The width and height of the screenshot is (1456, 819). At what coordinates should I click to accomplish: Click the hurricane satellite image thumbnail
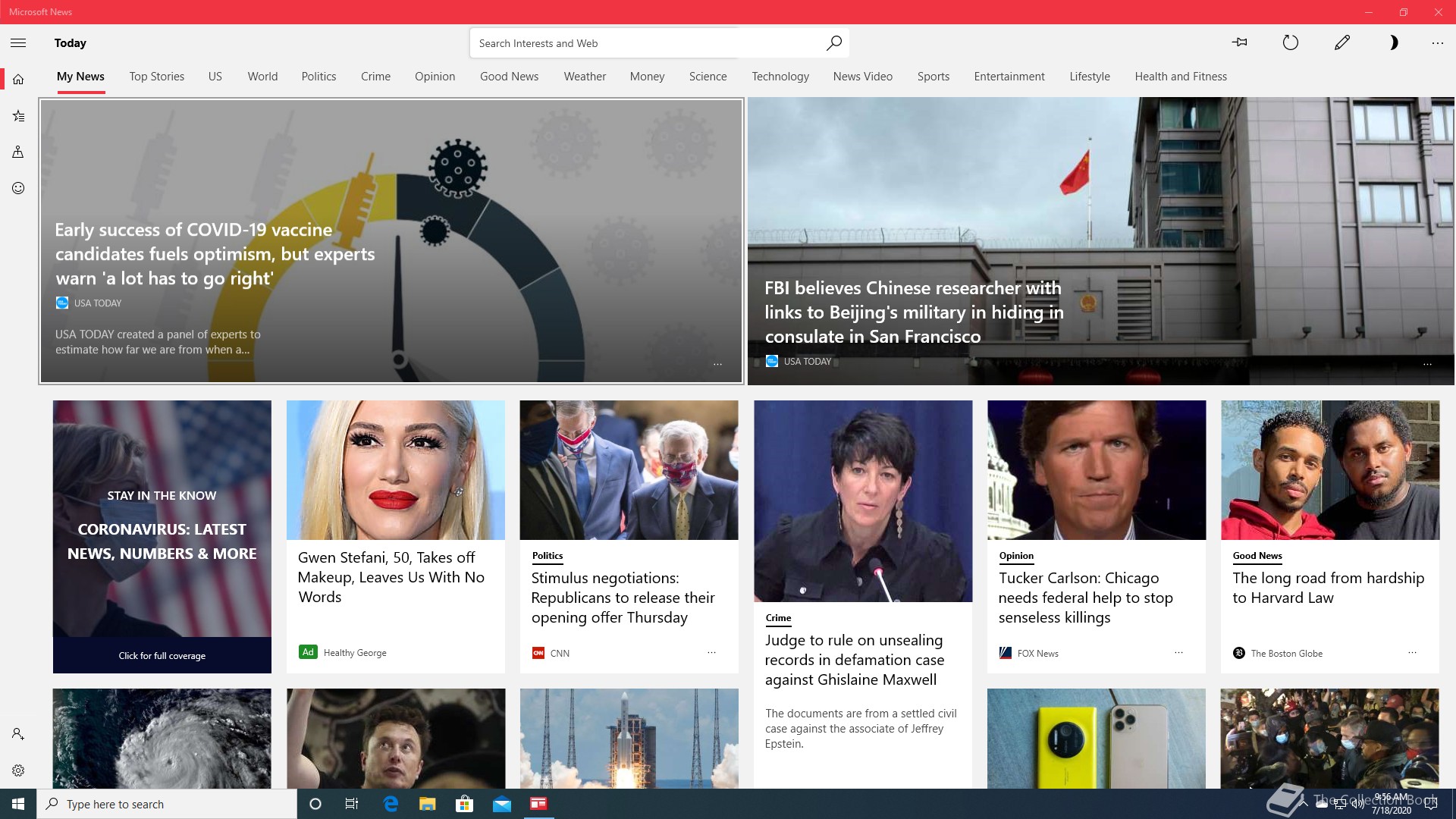[162, 739]
